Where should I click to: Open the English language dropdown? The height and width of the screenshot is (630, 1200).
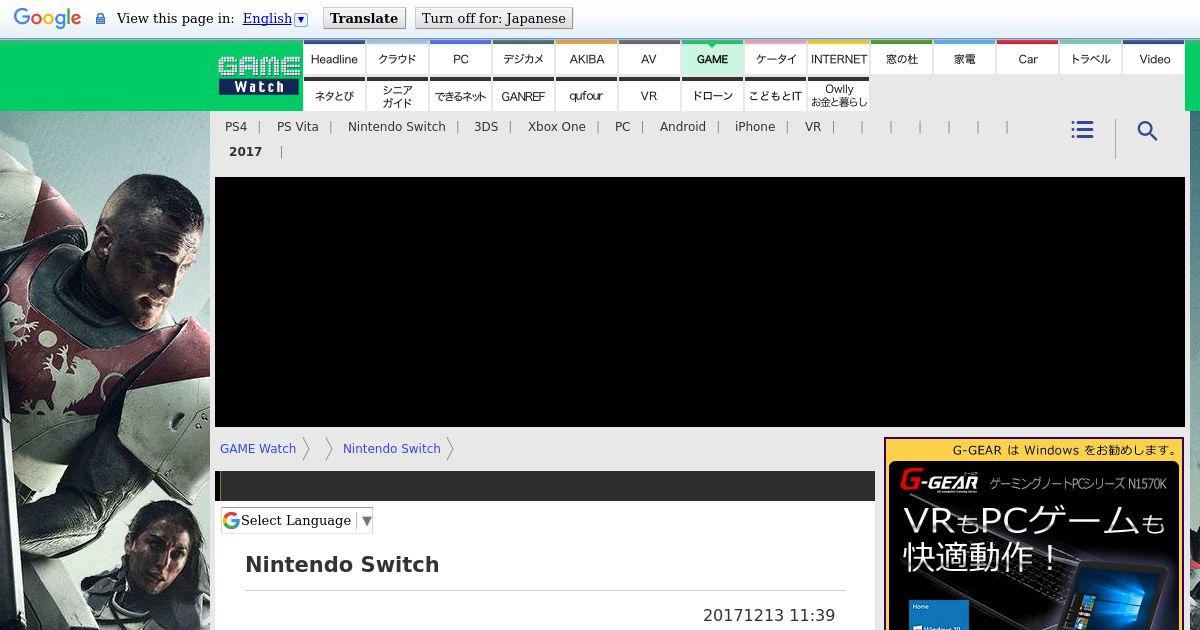275,18
